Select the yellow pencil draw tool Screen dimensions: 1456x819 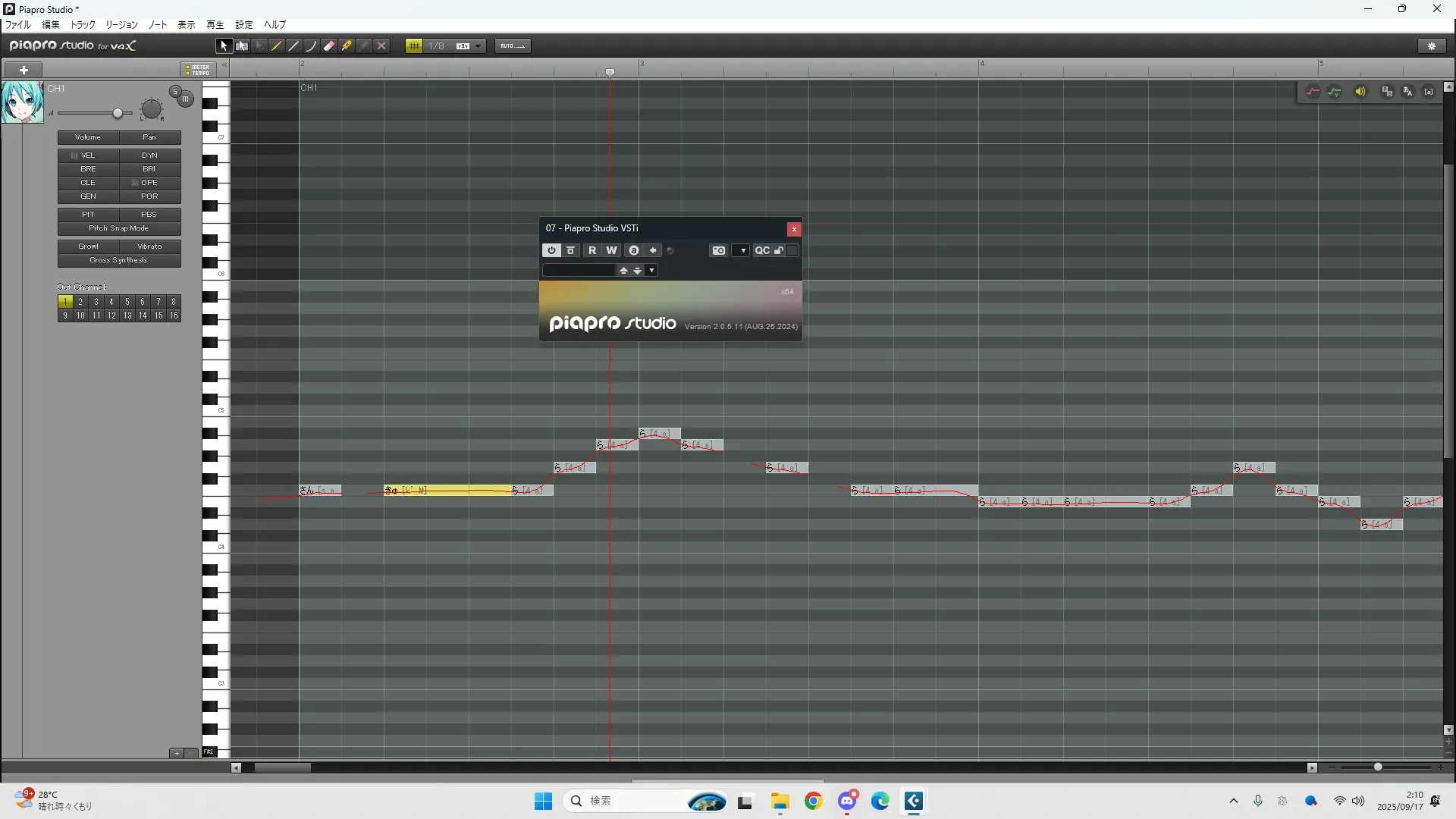[x=277, y=46]
